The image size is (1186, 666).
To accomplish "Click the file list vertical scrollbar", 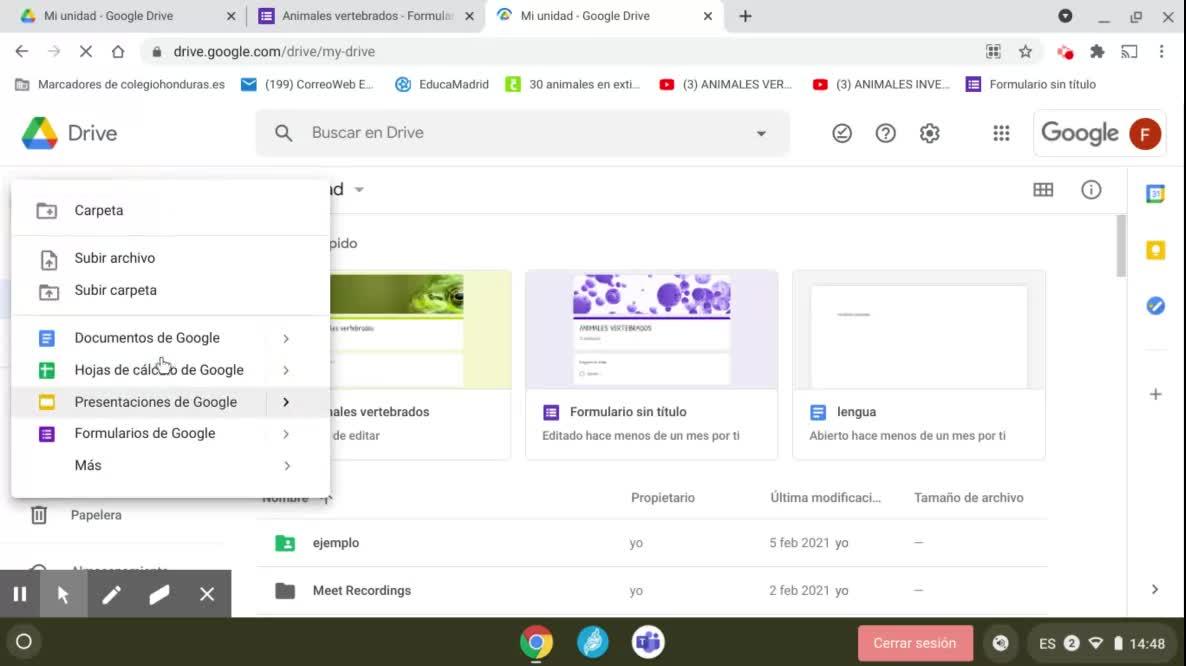I will [1121, 246].
